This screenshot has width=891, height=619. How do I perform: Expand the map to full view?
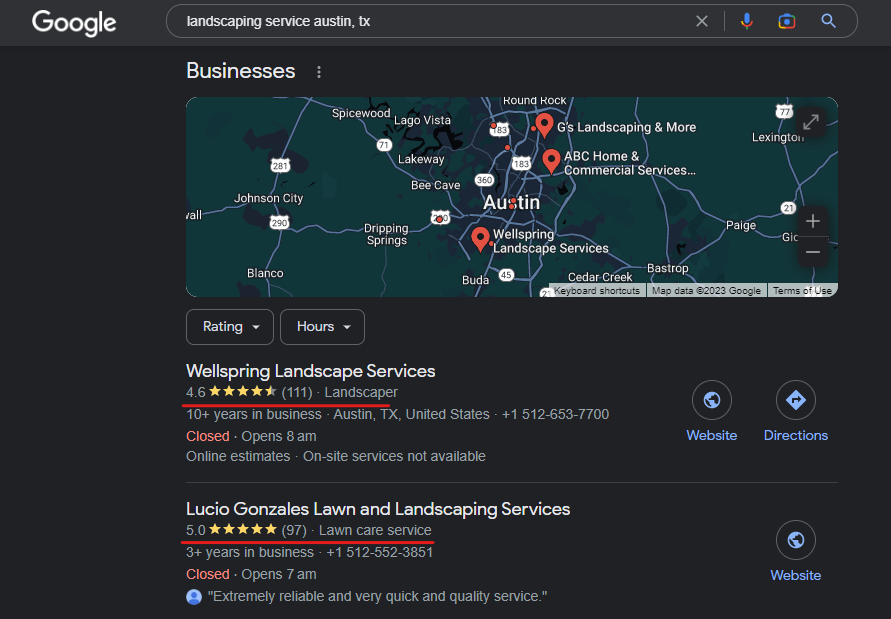tap(811, 122)
